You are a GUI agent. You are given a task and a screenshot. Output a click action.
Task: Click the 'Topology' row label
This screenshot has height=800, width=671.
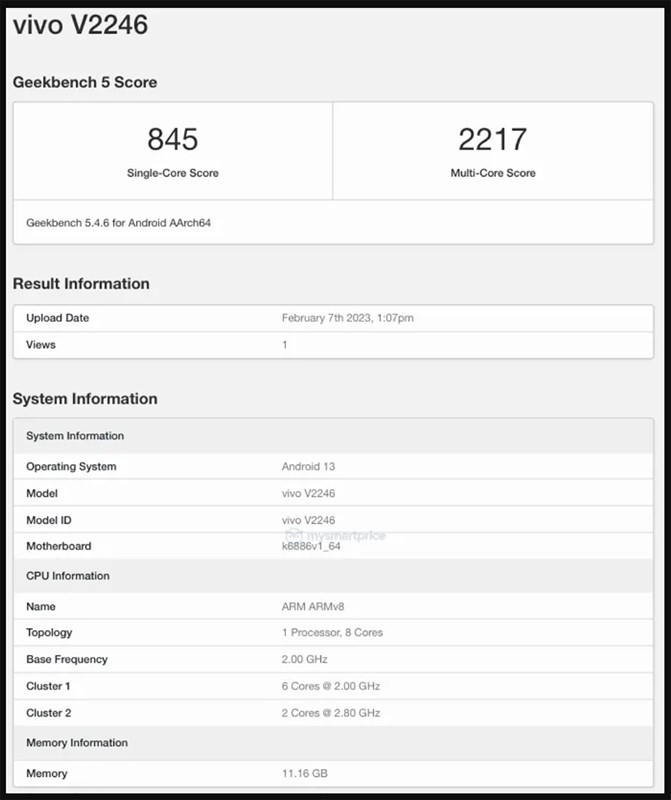[49, 633]
